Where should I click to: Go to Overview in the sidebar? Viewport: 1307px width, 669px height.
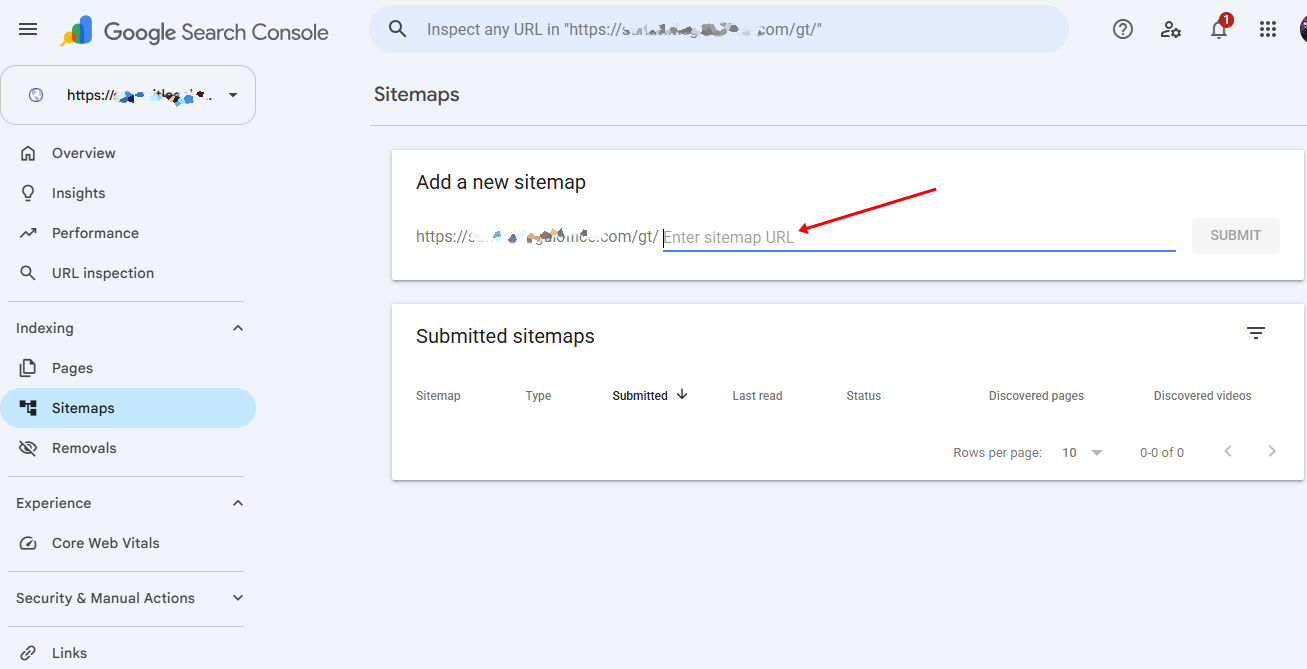[128, 153]
